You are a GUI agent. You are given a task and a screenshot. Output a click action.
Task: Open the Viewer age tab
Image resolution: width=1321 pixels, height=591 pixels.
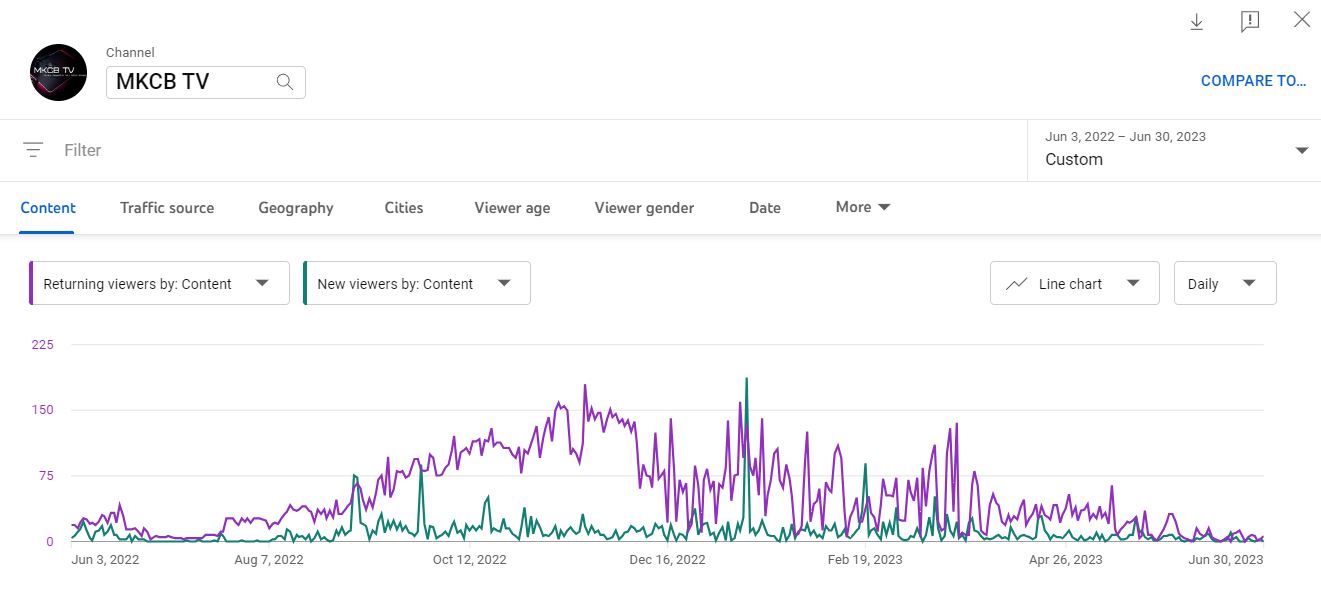pyautogui.click(x=512, y=208)
